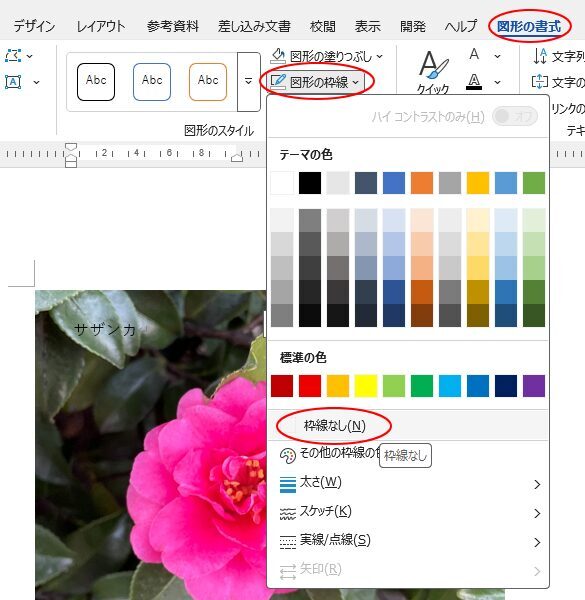Open the 開発 tab
The width and height of the screenshot is (585, 600).
[x=412, y=26]
